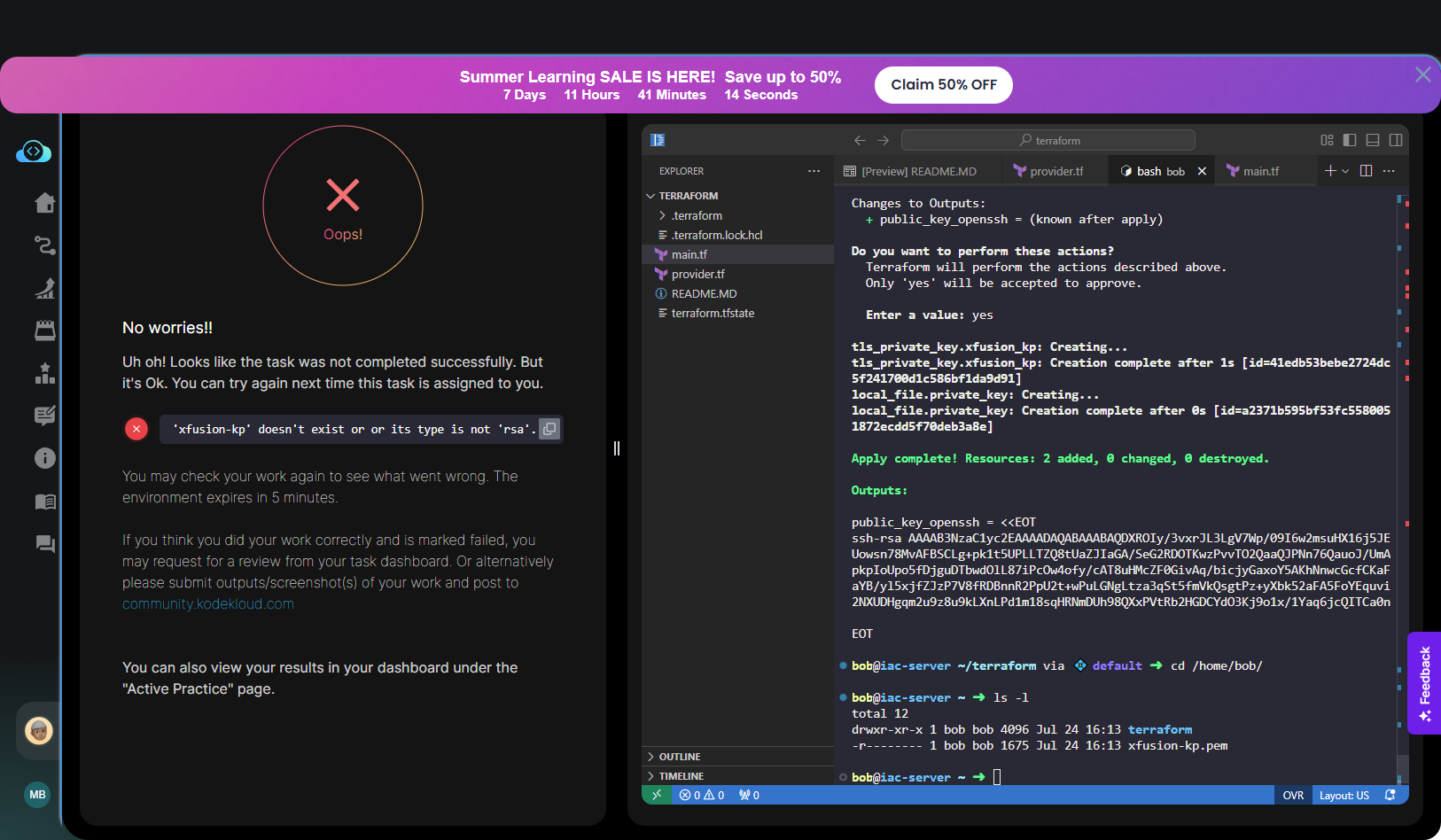Screen dimensions: 1441x840
Task: Go back with left arrow
Action: point(860,140)
